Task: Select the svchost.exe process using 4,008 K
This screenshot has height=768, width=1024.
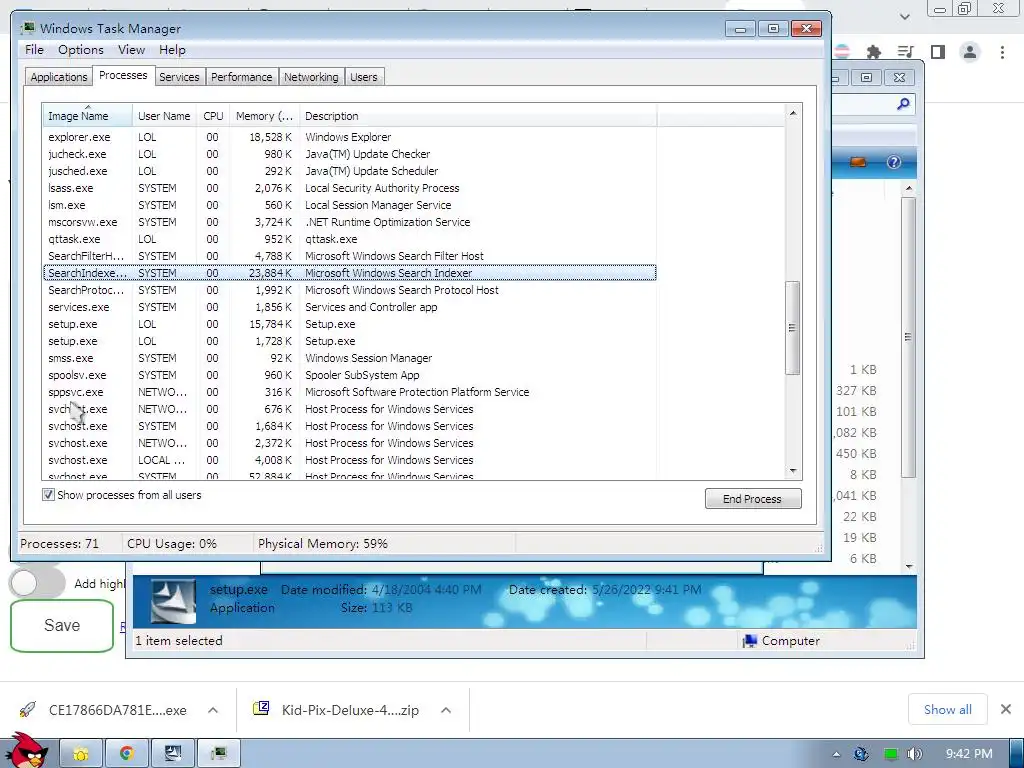Action: click(349, 460)
